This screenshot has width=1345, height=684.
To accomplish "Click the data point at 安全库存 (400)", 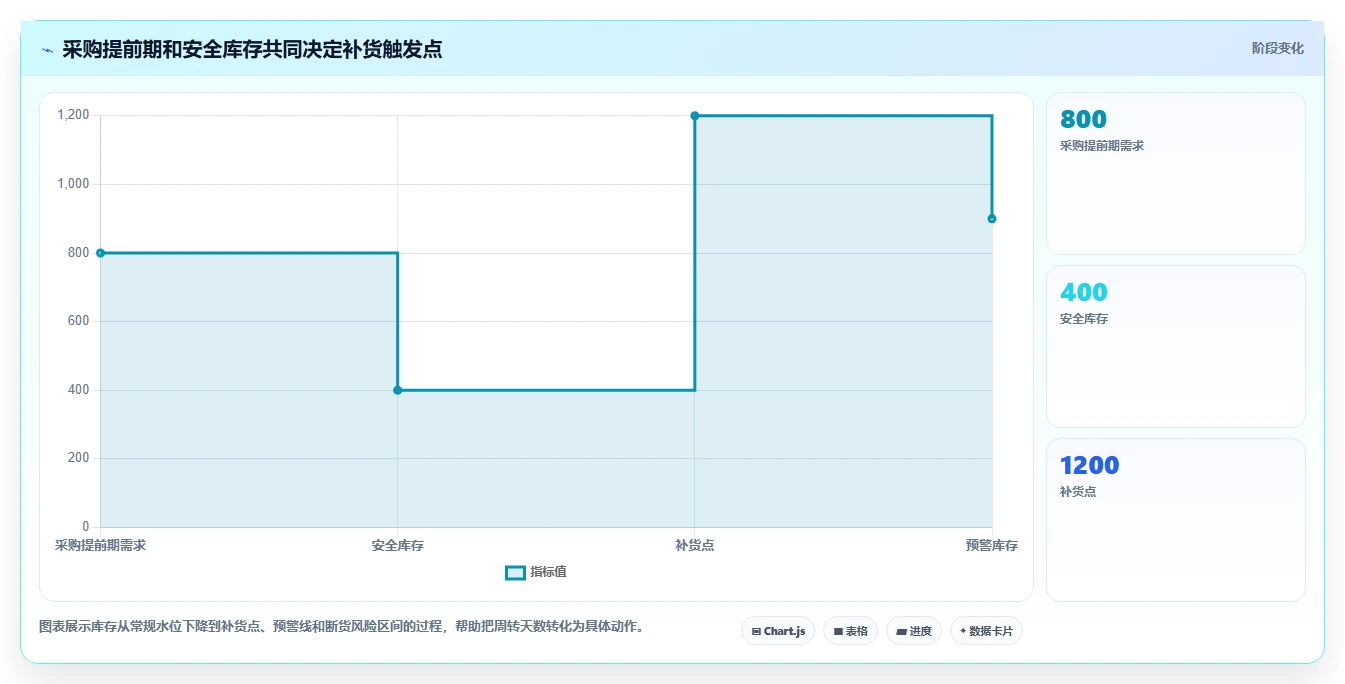I will pyautogui.click(x=398, y=390).
